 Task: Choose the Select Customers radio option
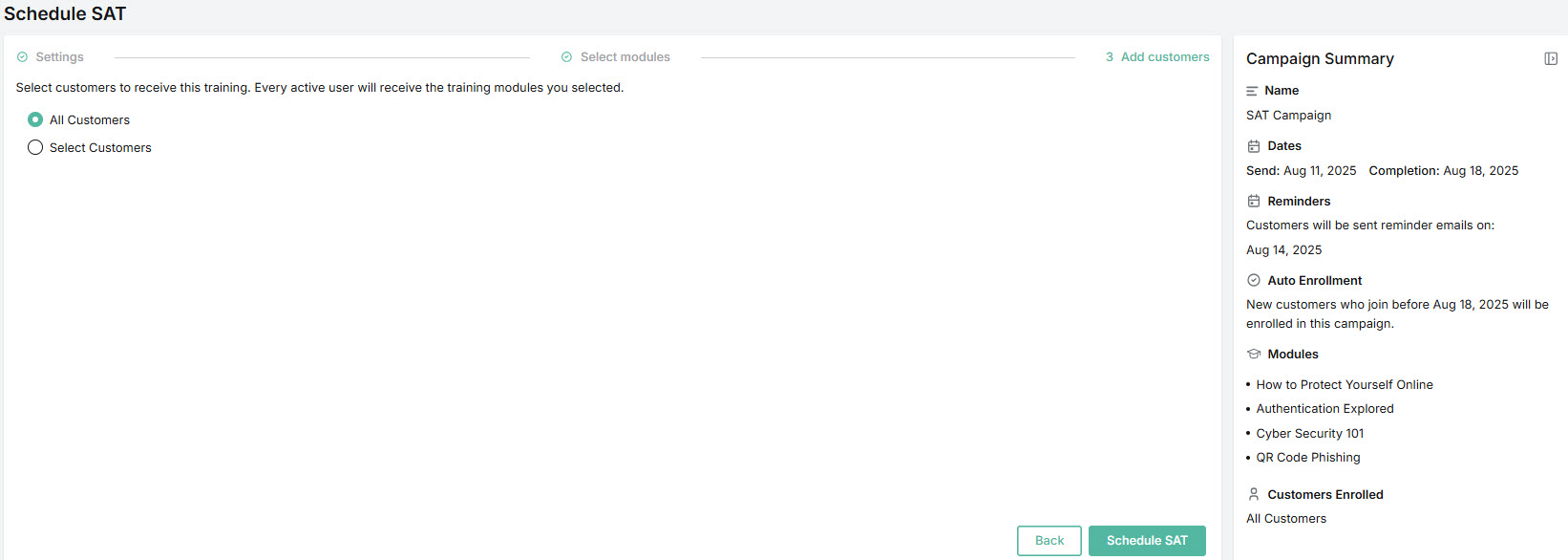(x=35, y=147)
